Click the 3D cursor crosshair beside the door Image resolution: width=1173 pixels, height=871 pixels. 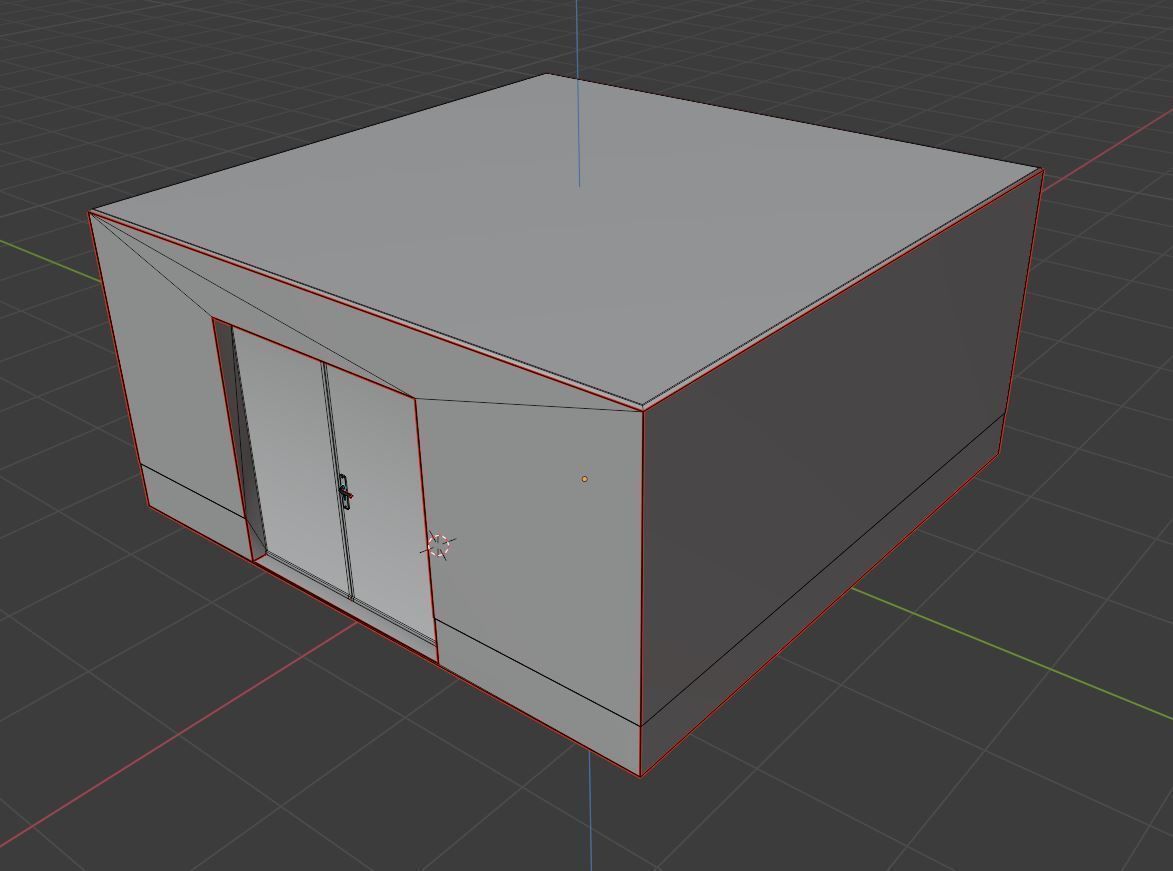(x=439, y=545)
